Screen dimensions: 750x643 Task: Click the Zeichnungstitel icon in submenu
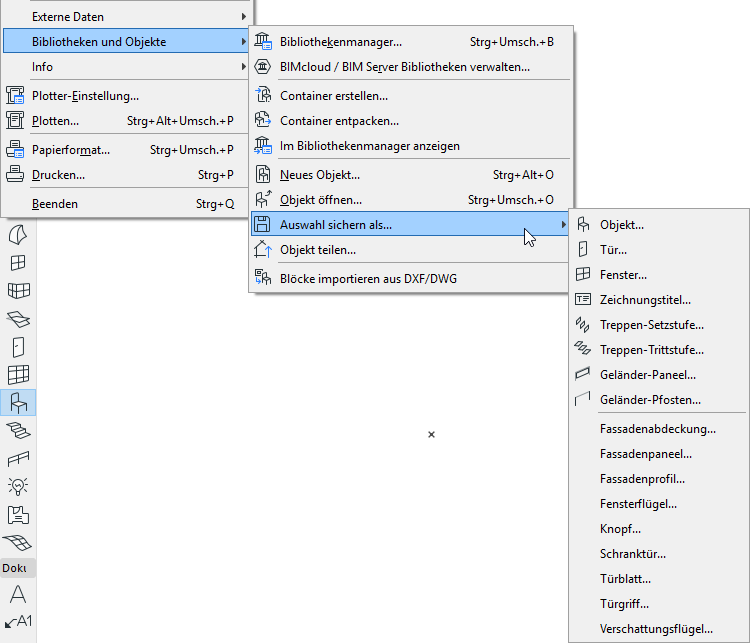[583, 299]
